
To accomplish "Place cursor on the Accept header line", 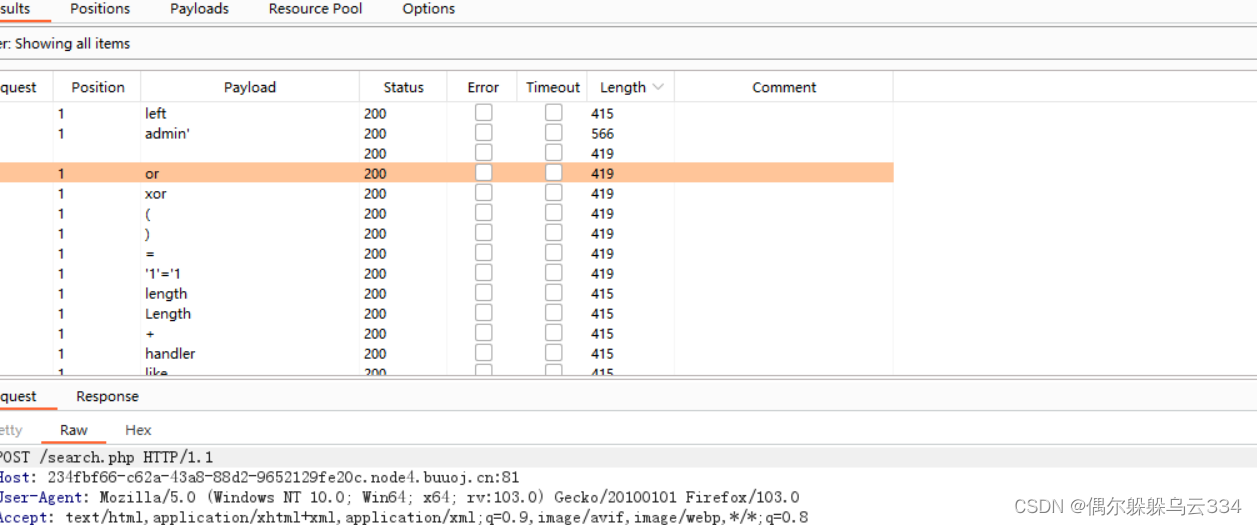I will tap(404, 517).
